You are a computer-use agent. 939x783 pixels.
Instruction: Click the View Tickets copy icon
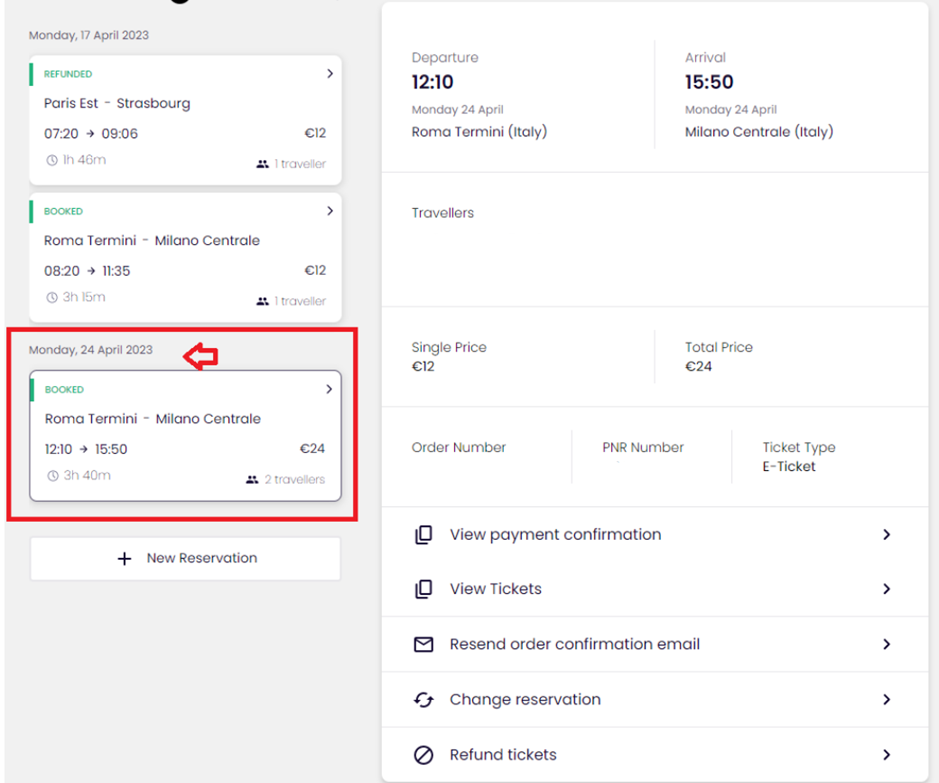[423, 589]
